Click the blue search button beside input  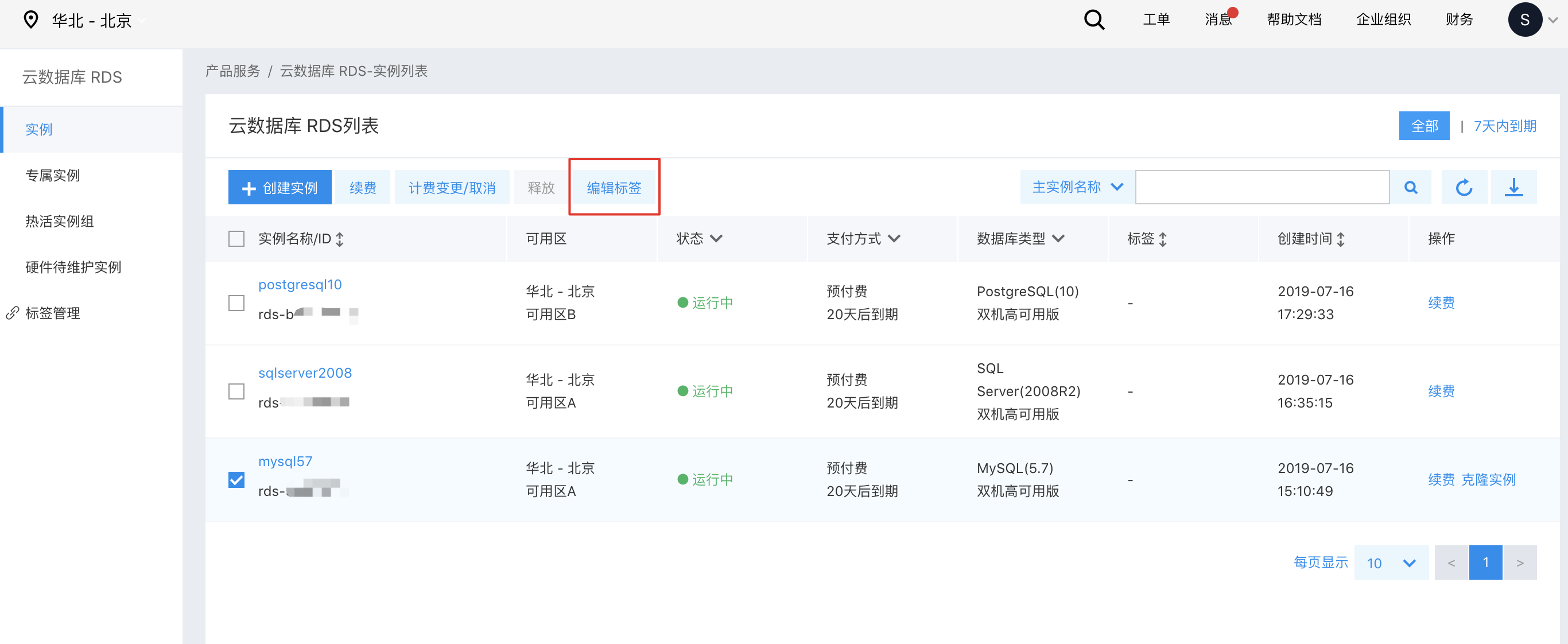tap(1410, 188)
